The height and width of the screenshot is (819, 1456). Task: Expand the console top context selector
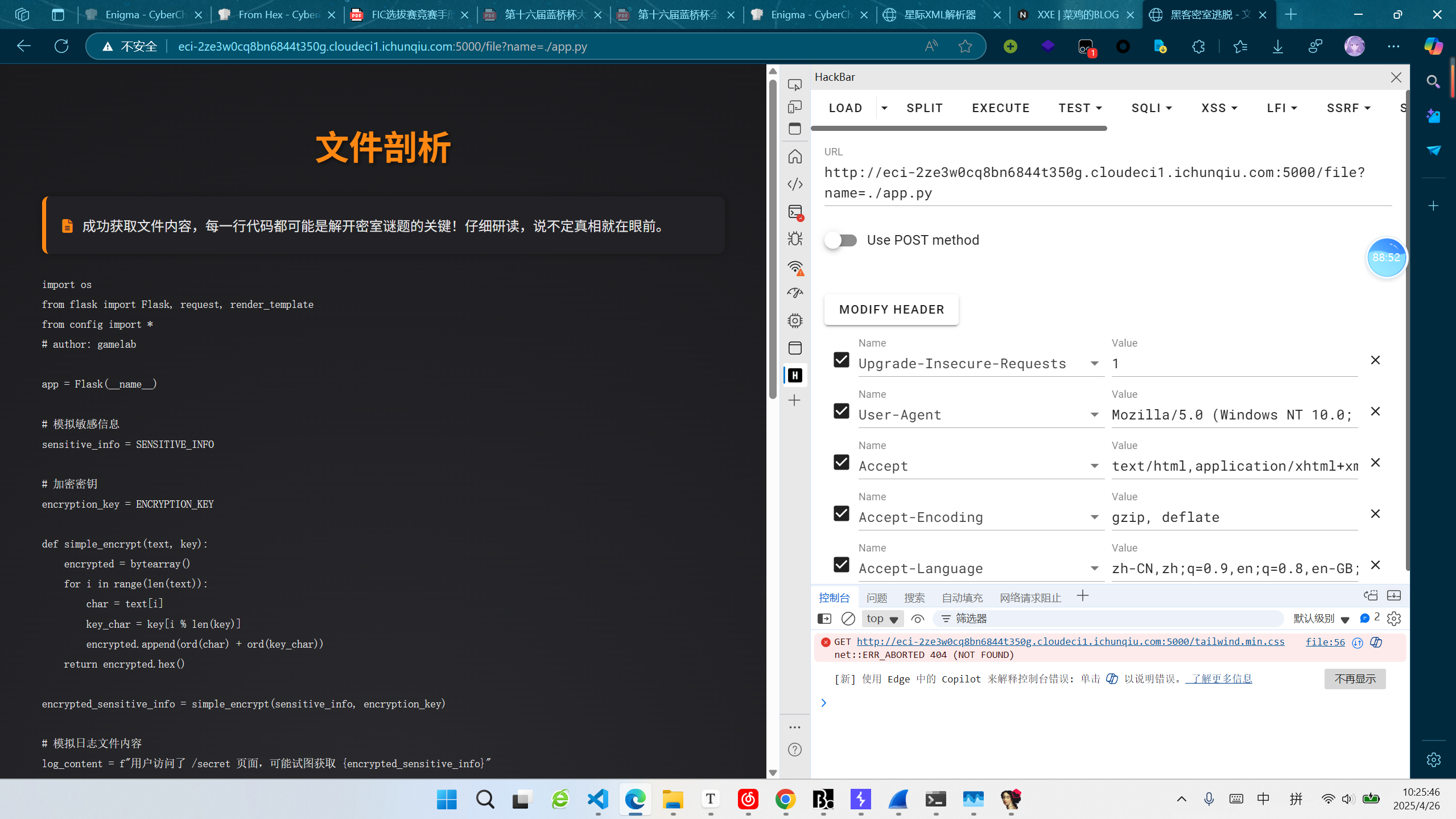882,619
